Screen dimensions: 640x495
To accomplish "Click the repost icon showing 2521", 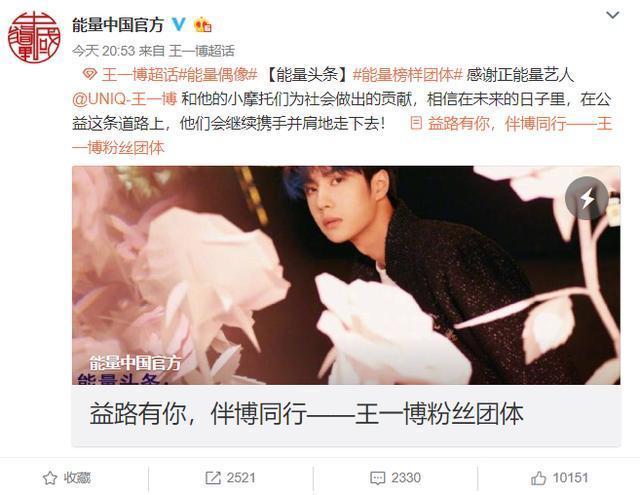I will tap(213, 478).
